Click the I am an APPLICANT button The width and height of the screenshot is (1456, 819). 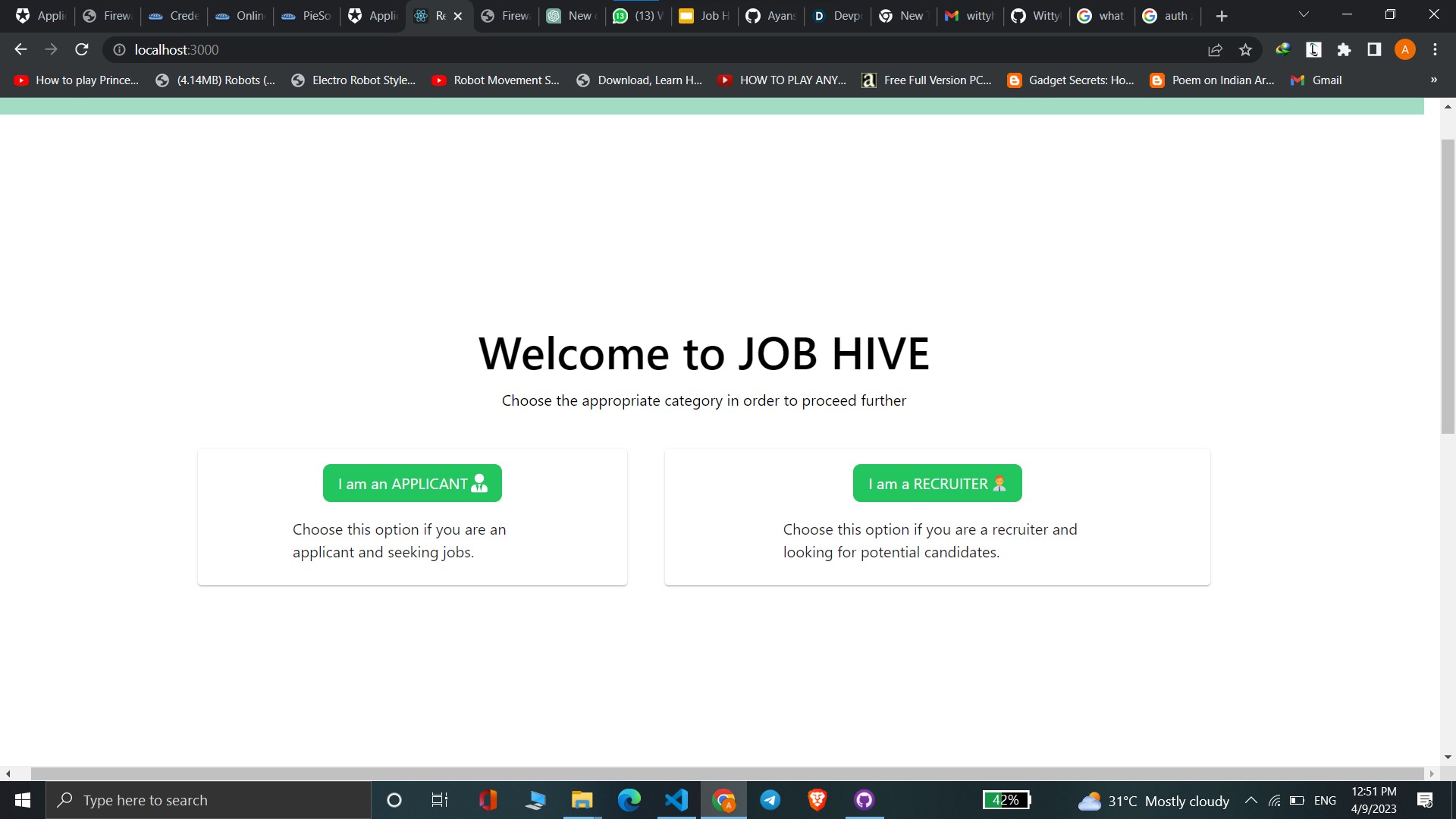412,483
